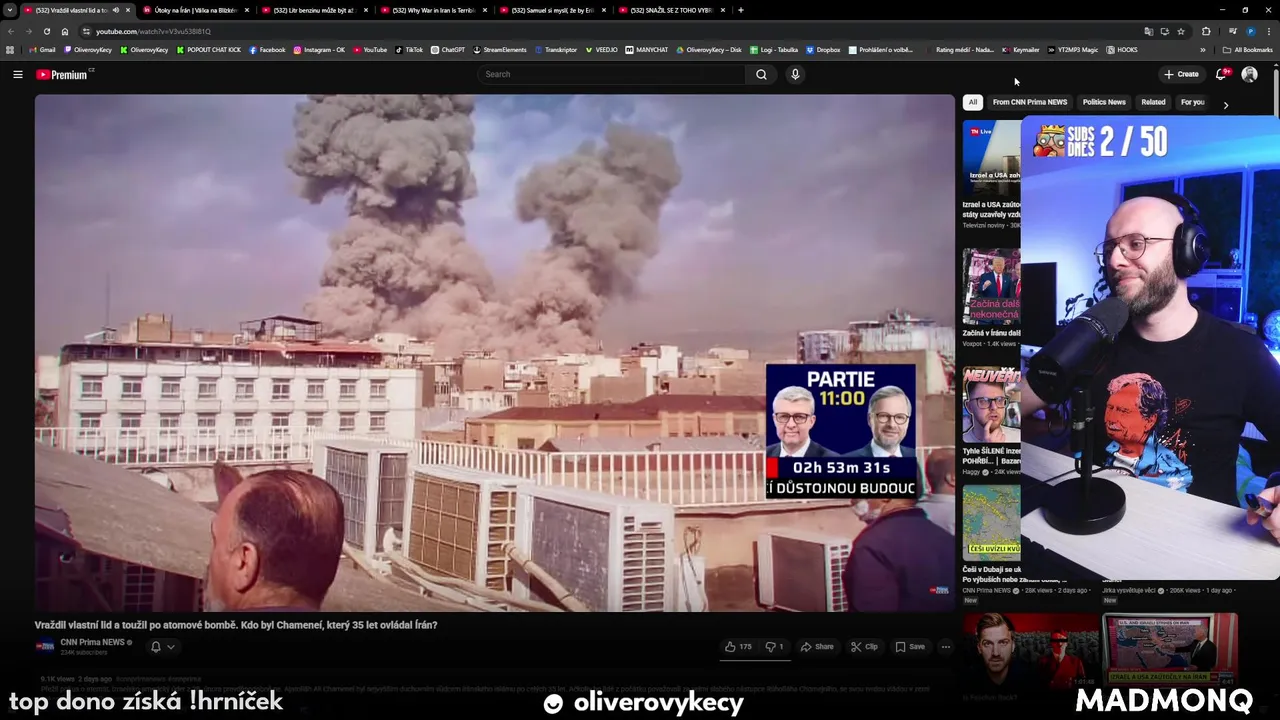Open the account avatar menu
1280x720 pixels.
click(1249, 74)
